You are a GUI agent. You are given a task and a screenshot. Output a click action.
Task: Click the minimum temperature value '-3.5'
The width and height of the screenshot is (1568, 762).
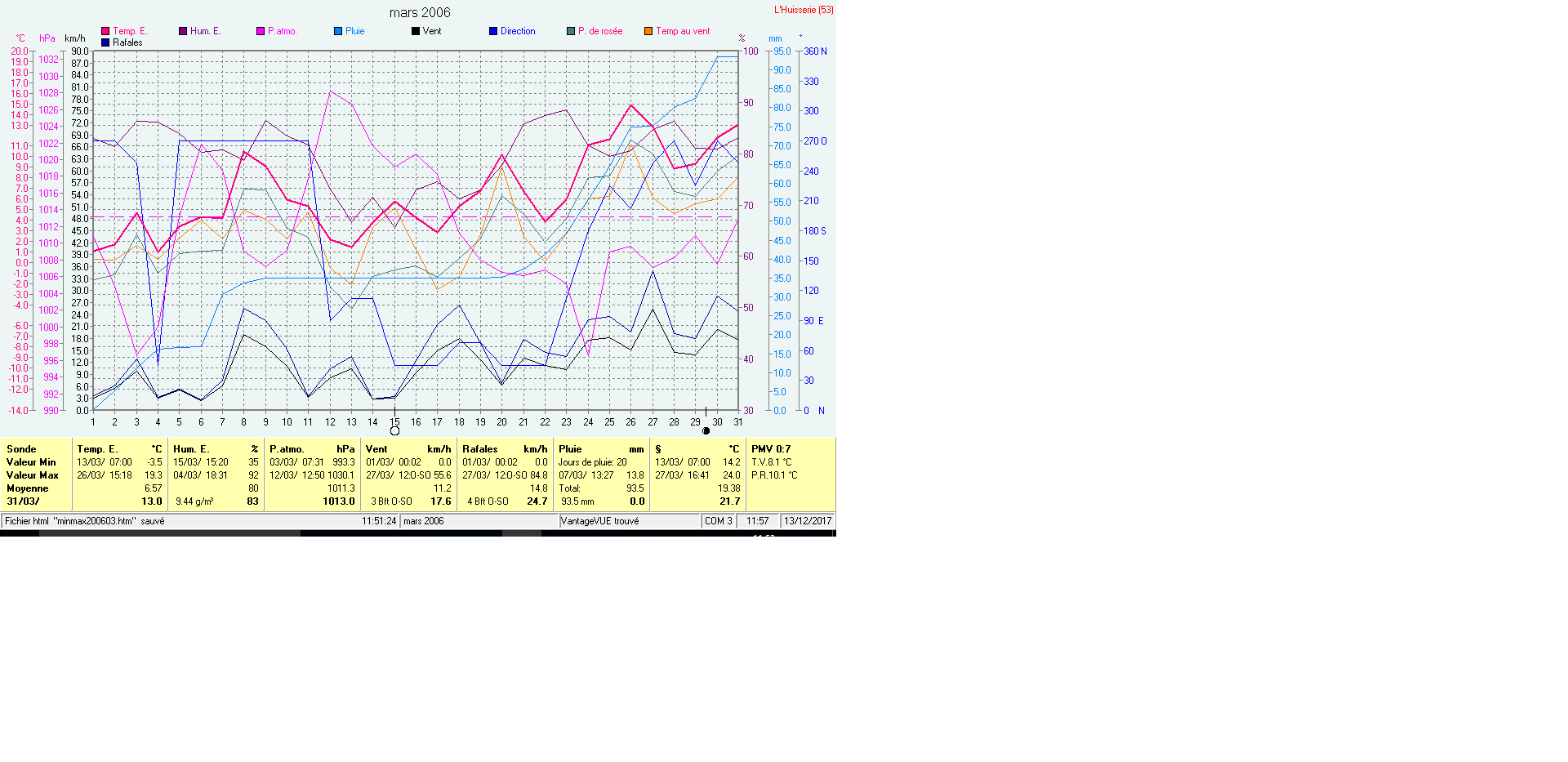[x=154, y=462]
